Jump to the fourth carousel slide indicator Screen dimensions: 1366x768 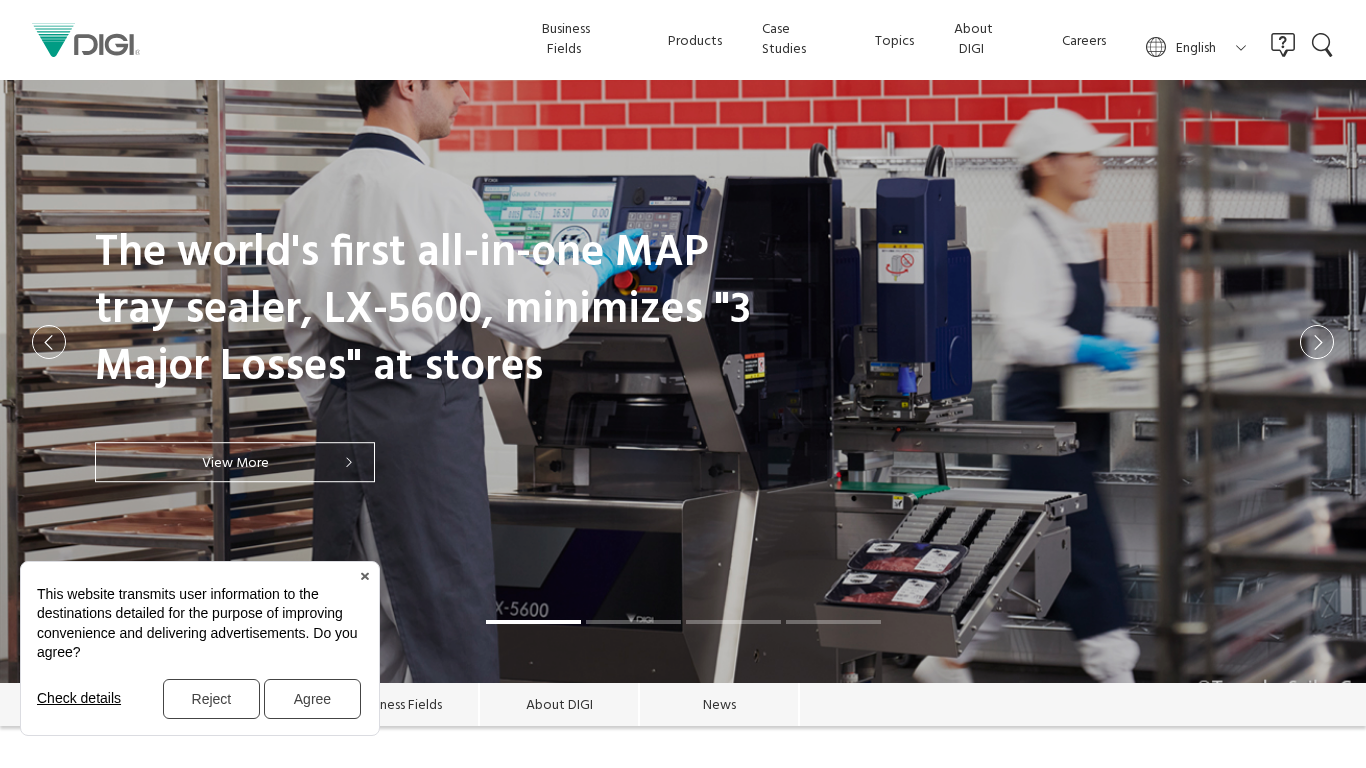tap(833, 622)
